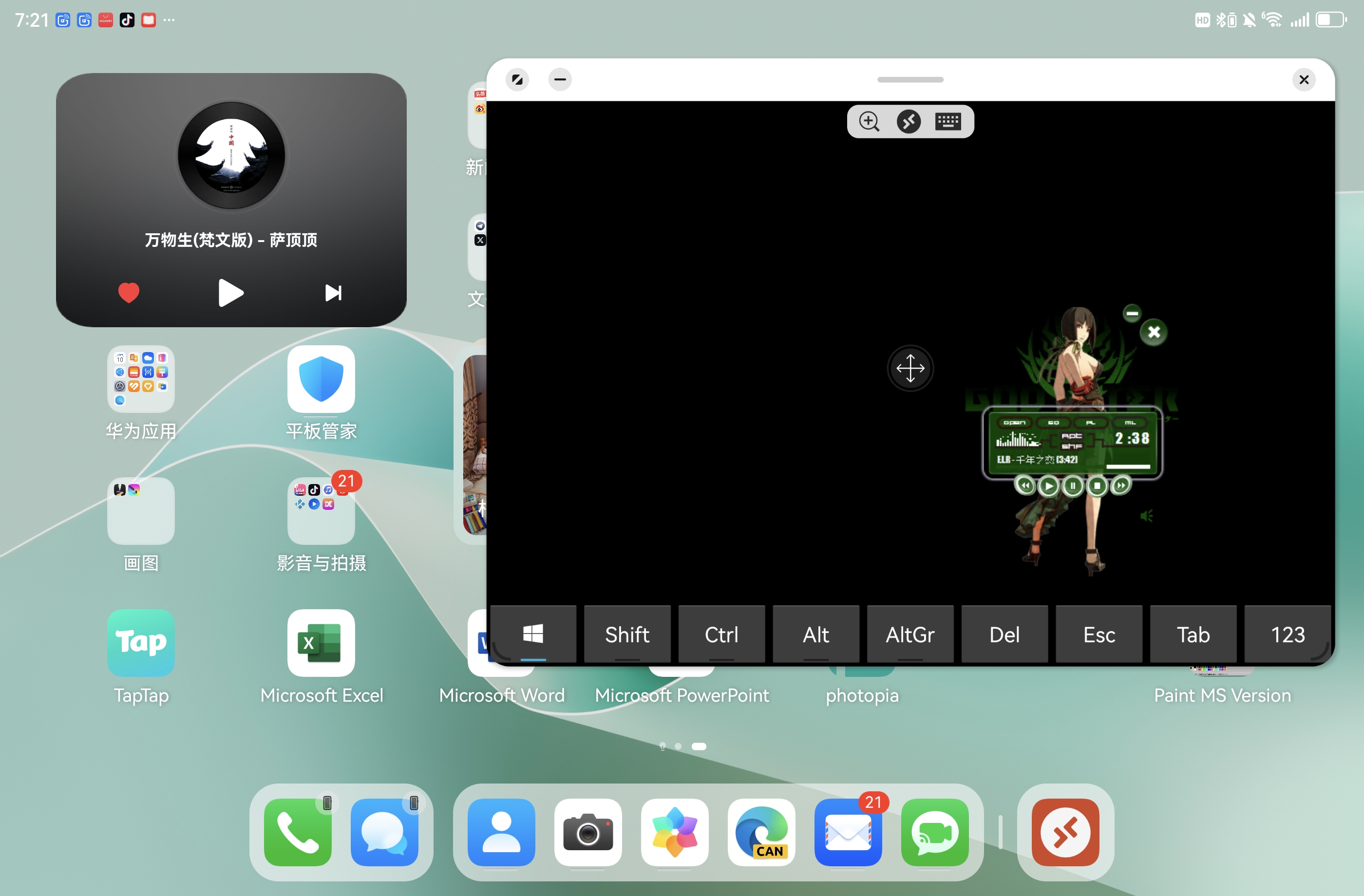Skip to next song in music widget
Screen dimensions: 1364x896
click(x=333, y=293)
